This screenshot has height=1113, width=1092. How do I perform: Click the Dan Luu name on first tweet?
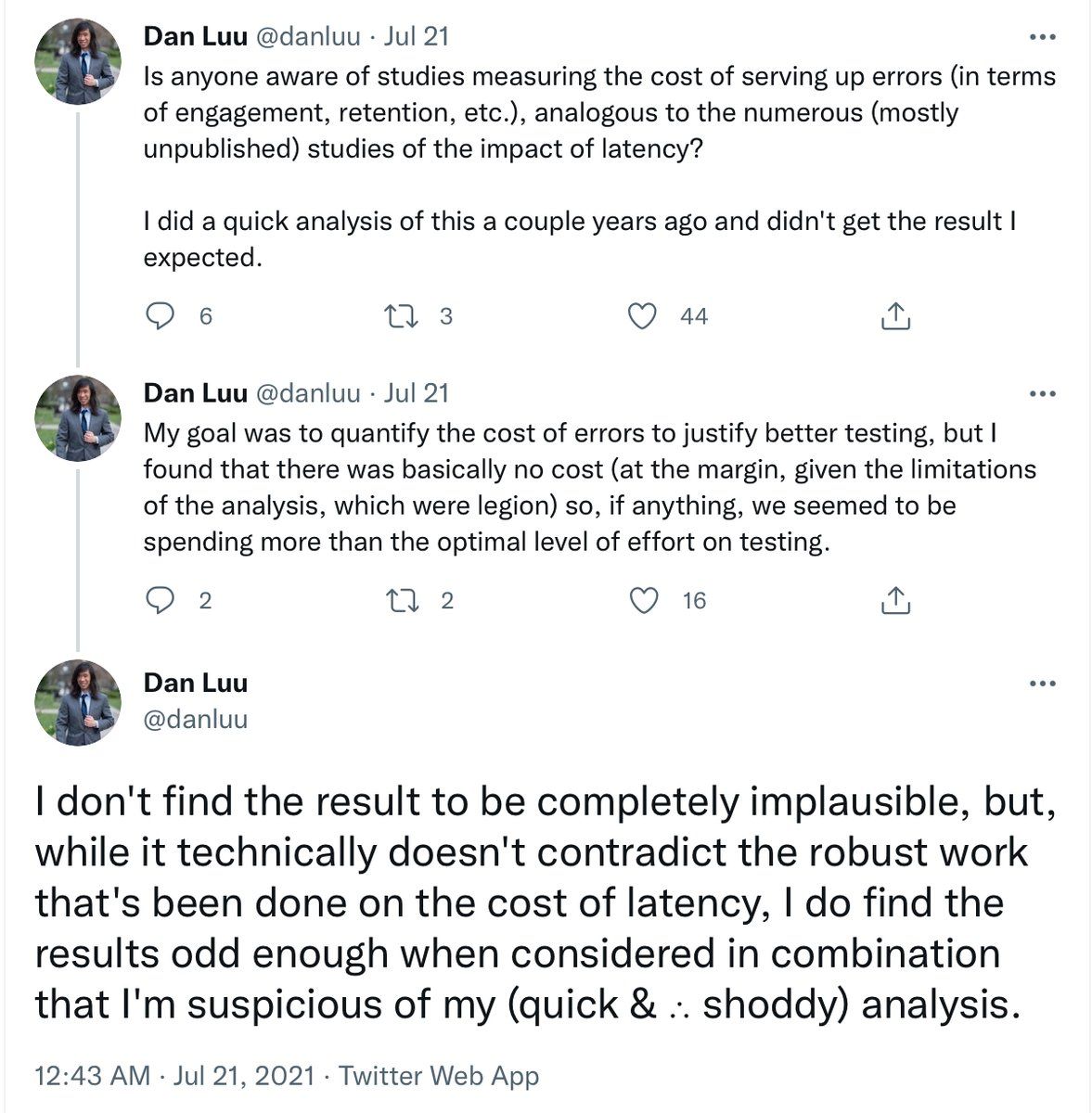(x=195, y=36)
